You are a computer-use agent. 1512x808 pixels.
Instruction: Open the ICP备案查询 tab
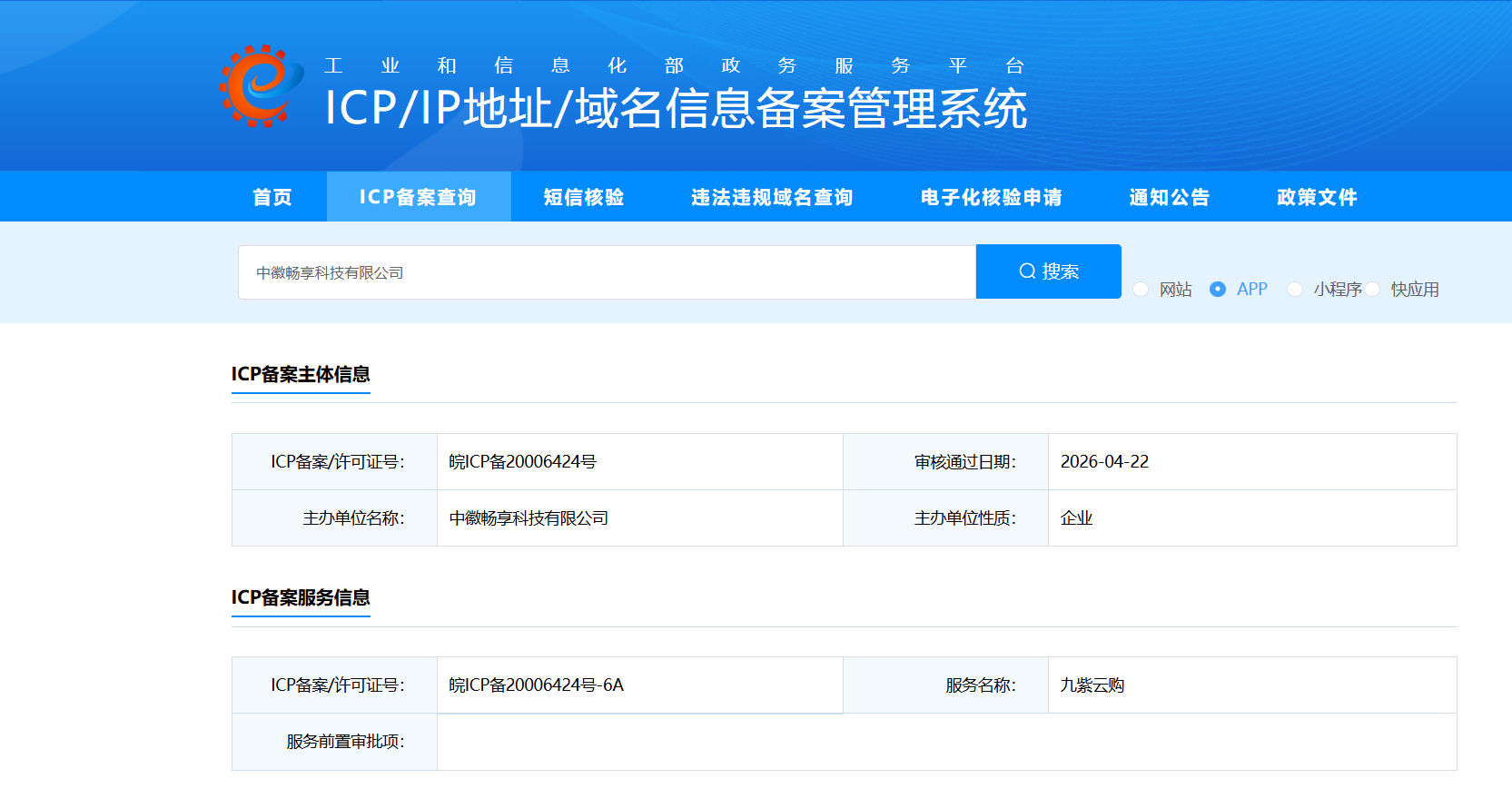(x=419, y=197)
